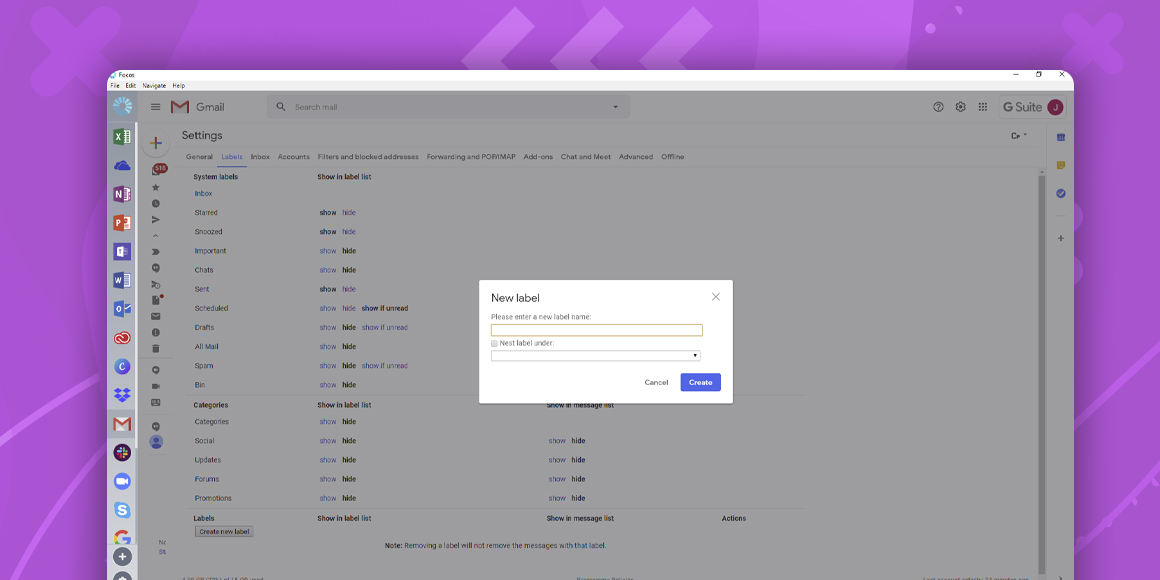The image size is (1160, 580).
Task: Add a new app with the sidebar plus button
Action: pyautogui.click(x=122, y=557)
